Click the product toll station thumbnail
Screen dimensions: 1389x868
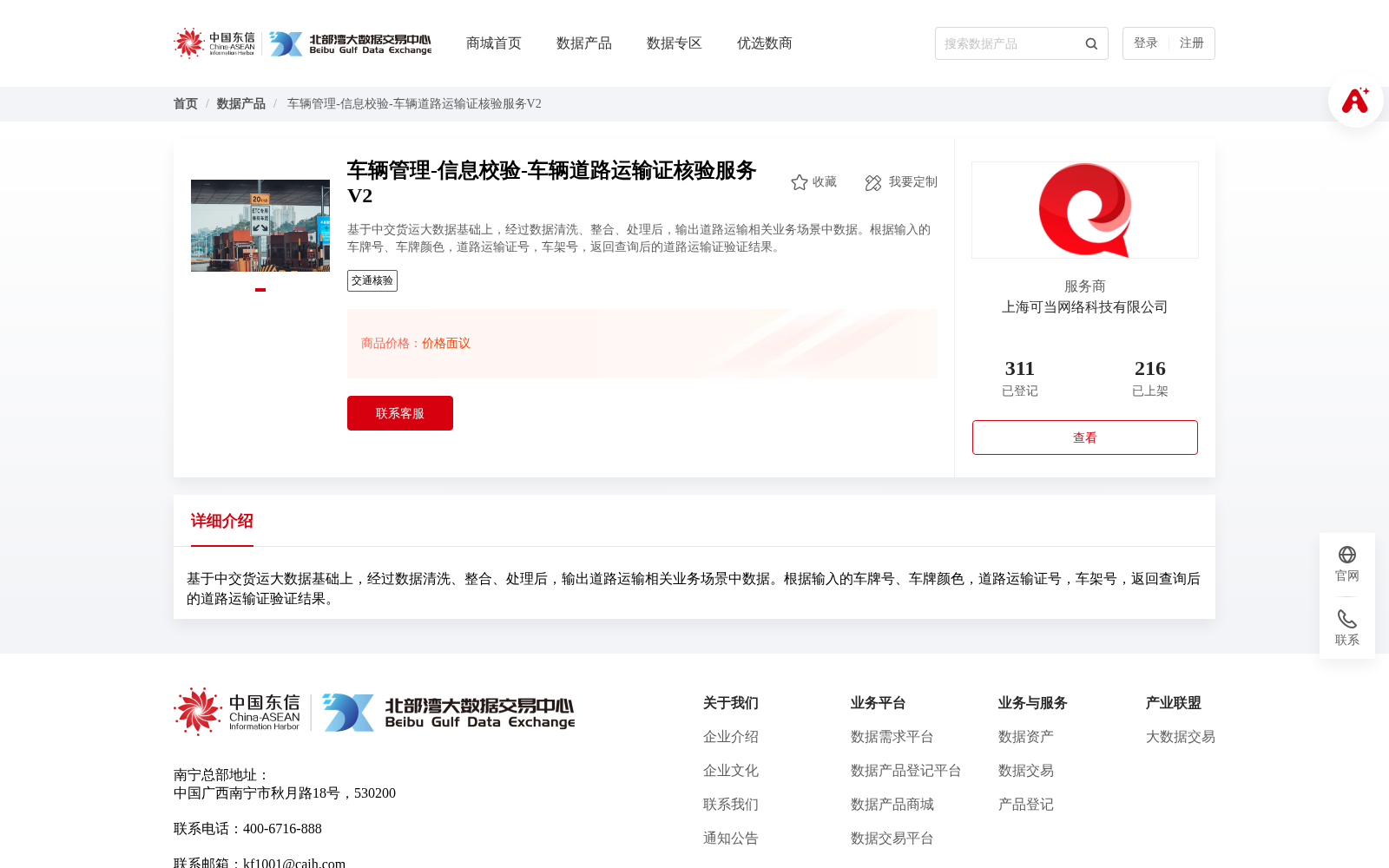pyautogui.click(x=260, y=226)
